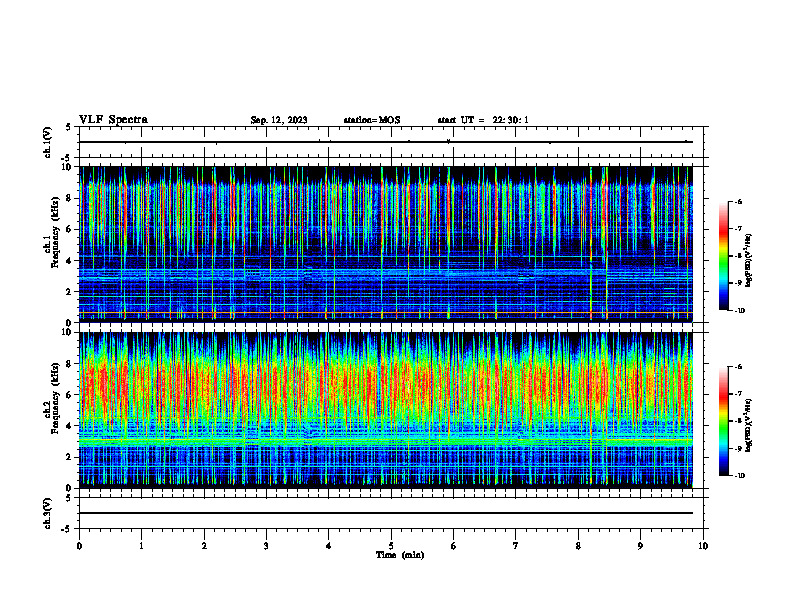Select the date text "Sep. 12, 2023"
Viewport: 792px width, 612px height.
click(x=279, y=120)
